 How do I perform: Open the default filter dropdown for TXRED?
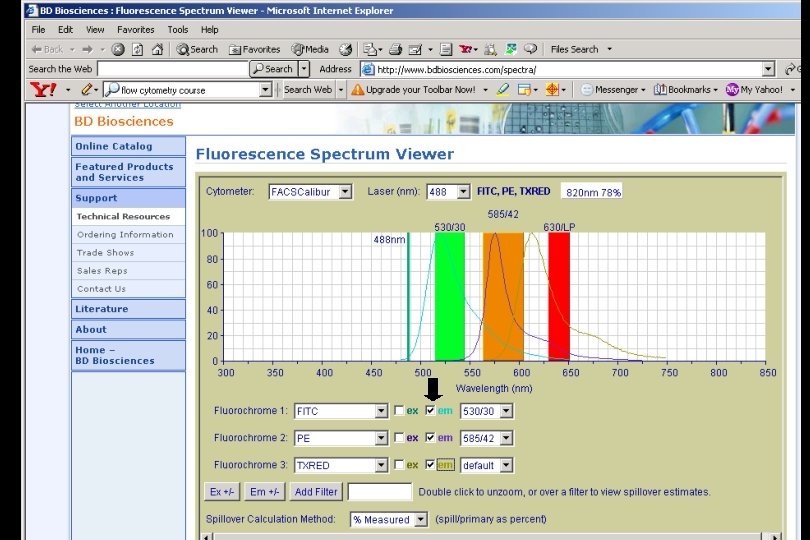(487, 465)
